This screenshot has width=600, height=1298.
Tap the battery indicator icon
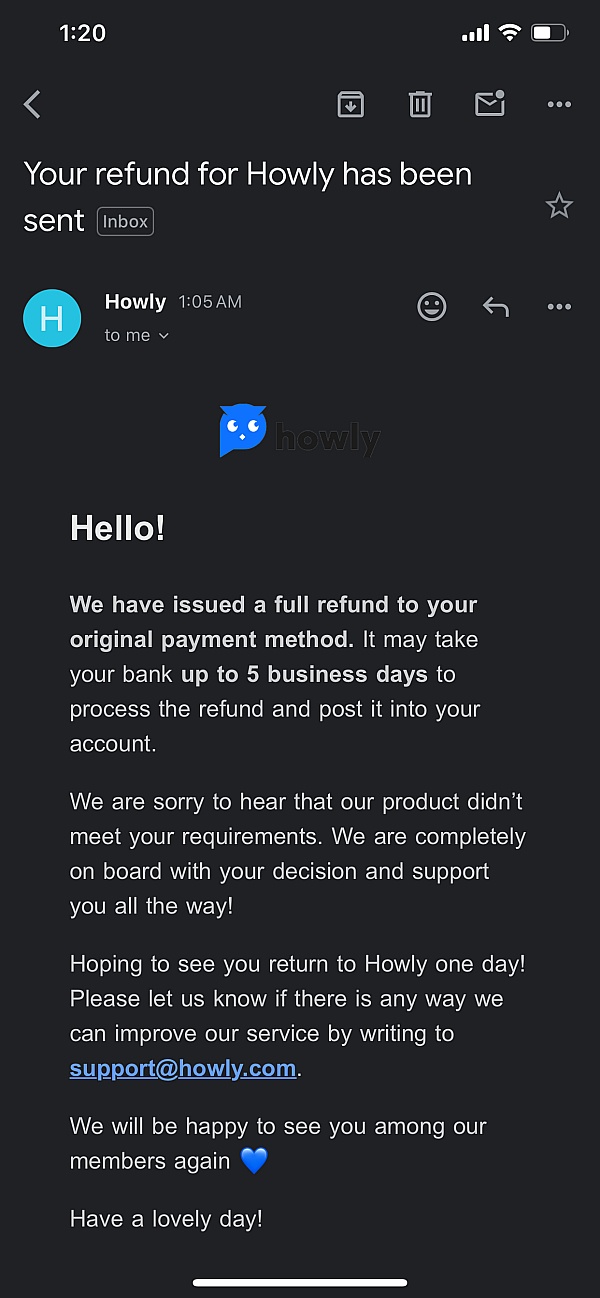(549, 33)
